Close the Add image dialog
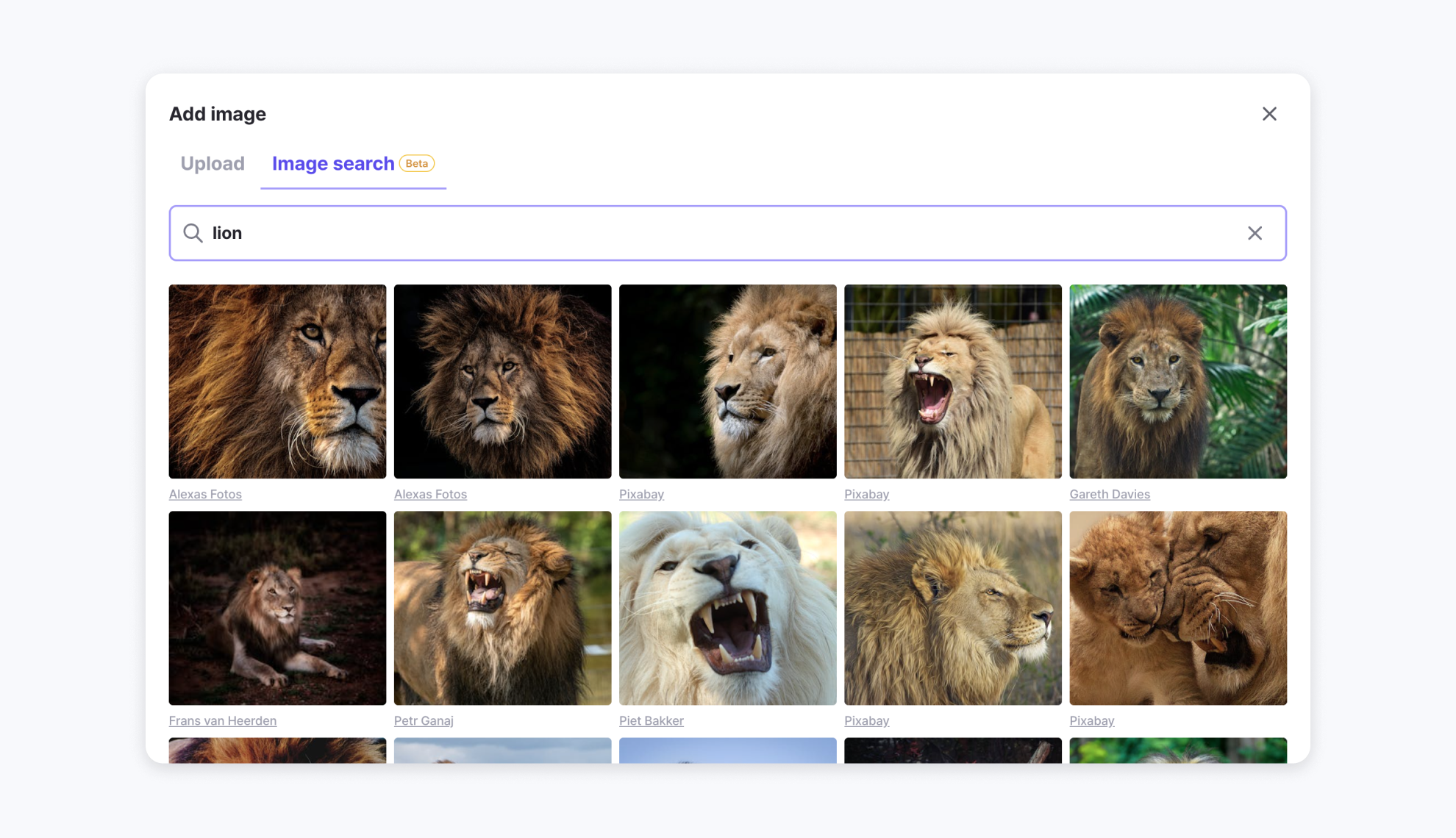 1269,114
